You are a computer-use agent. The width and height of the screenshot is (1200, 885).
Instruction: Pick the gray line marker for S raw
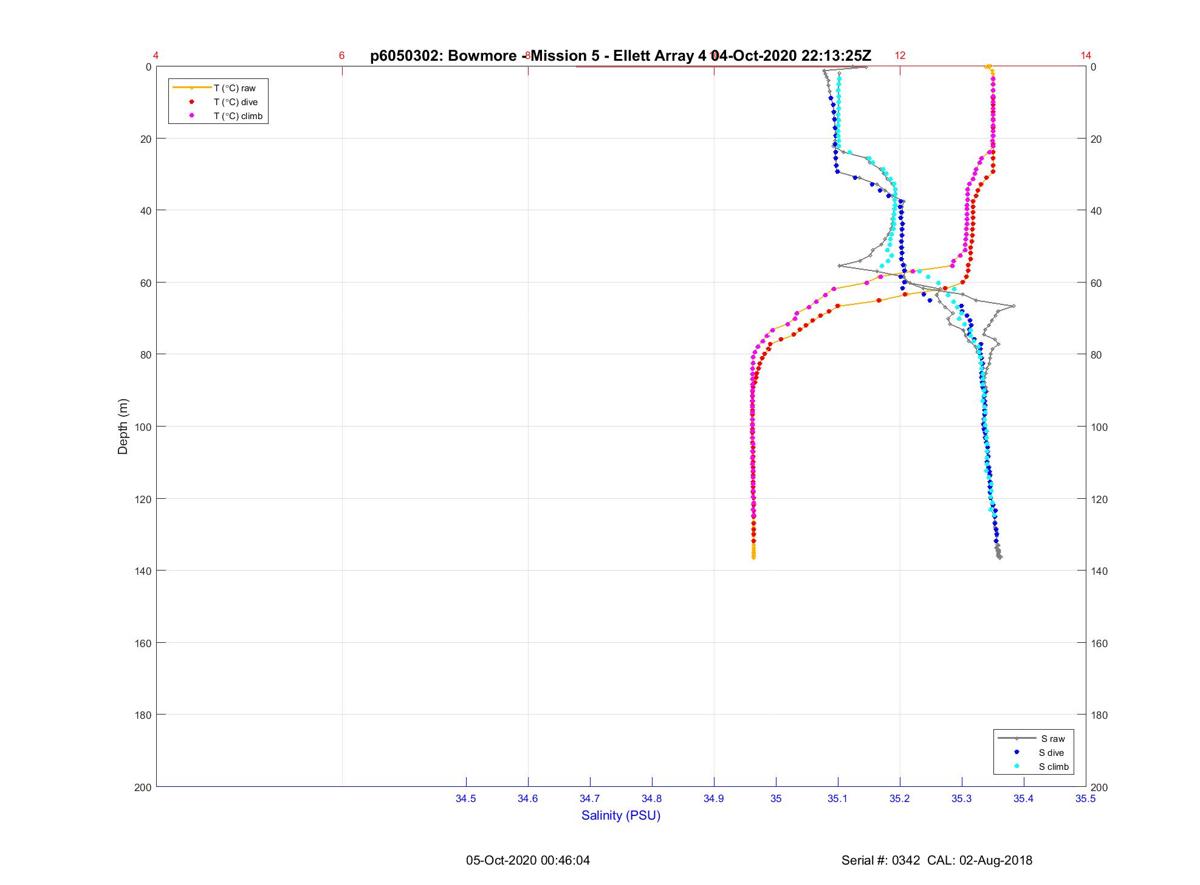tap(1016, 738)
